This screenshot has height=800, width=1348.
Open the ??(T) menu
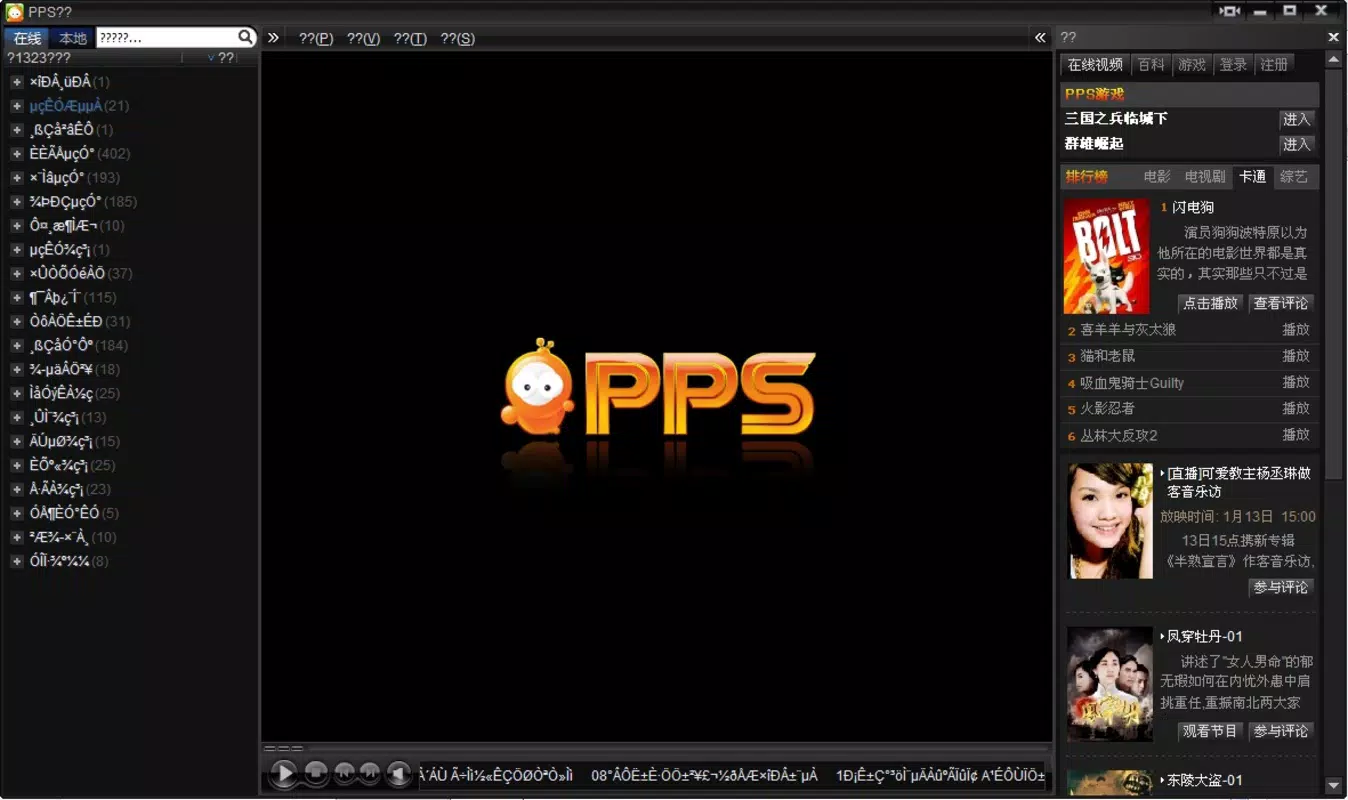pos(410,38)
